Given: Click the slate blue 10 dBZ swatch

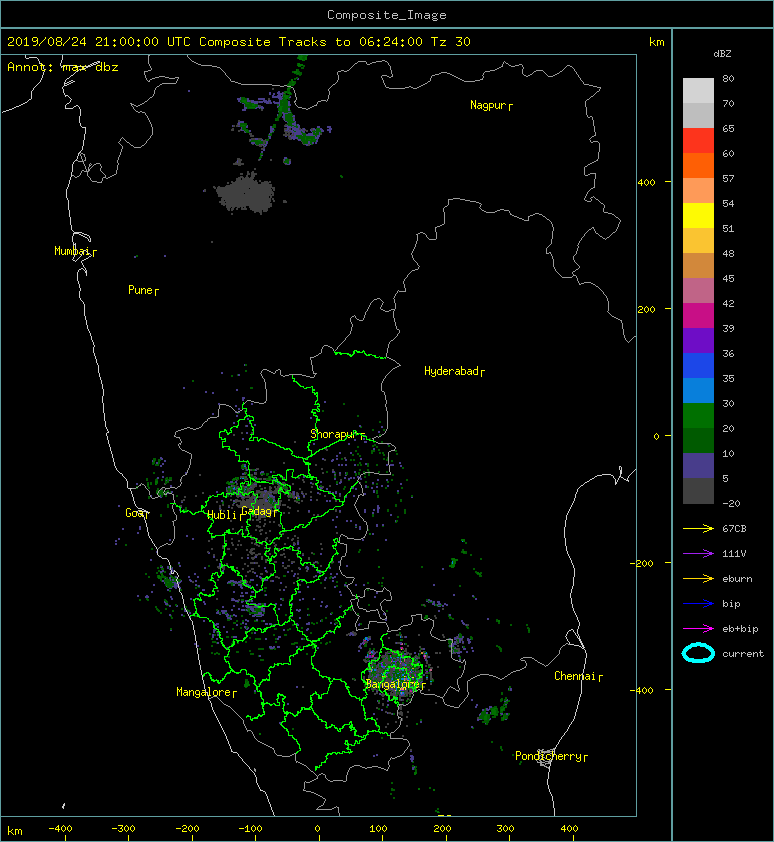Looking at the screenshot, I should 698,465.
